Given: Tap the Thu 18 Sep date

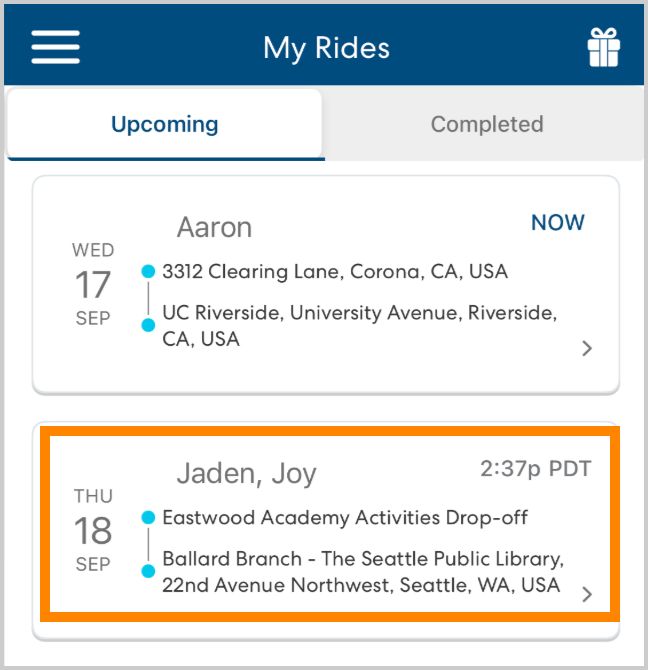Looking at the screenshot, I should 93,531.
